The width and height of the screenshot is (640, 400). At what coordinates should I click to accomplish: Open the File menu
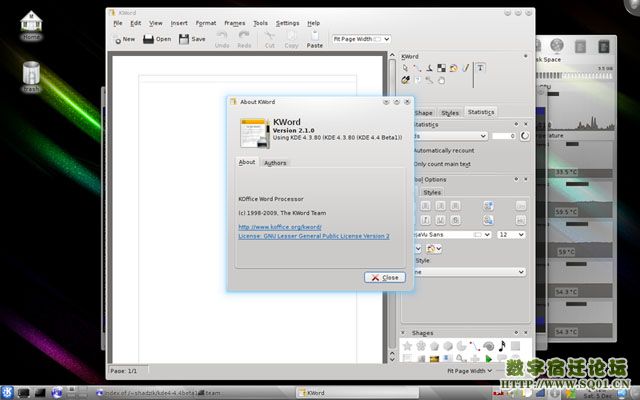118,23
